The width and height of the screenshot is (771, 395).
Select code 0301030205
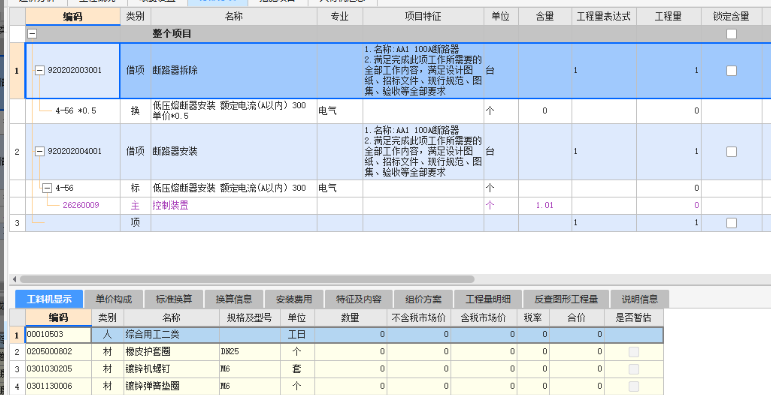click(x=58, y=369)
